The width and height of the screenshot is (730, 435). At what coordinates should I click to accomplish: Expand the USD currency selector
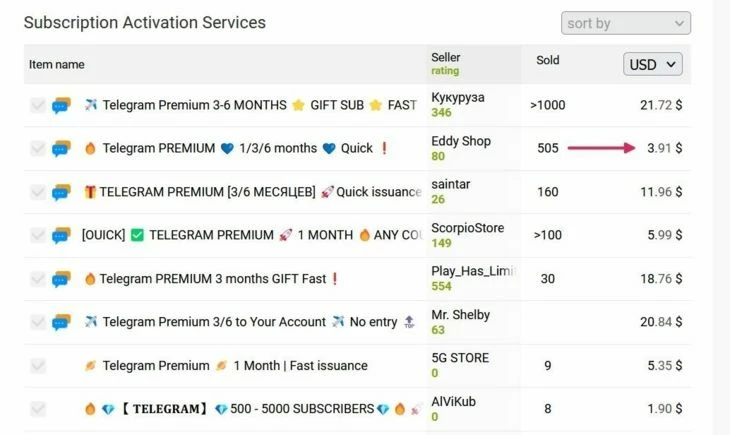pyautogui.click(x=653, y=64)
